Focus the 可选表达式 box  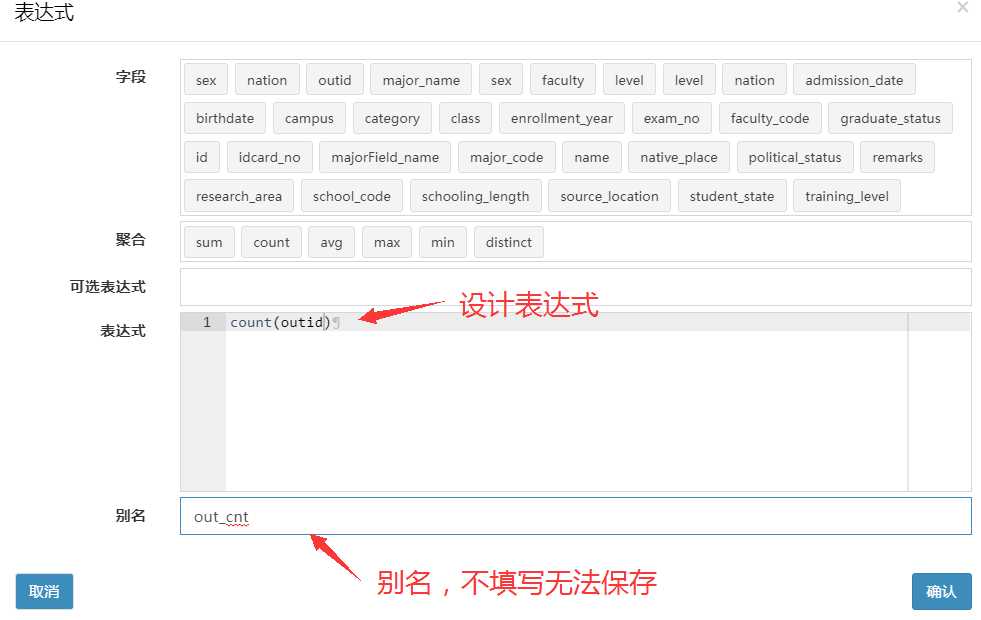pyautogui.click(x=576, y=287)
